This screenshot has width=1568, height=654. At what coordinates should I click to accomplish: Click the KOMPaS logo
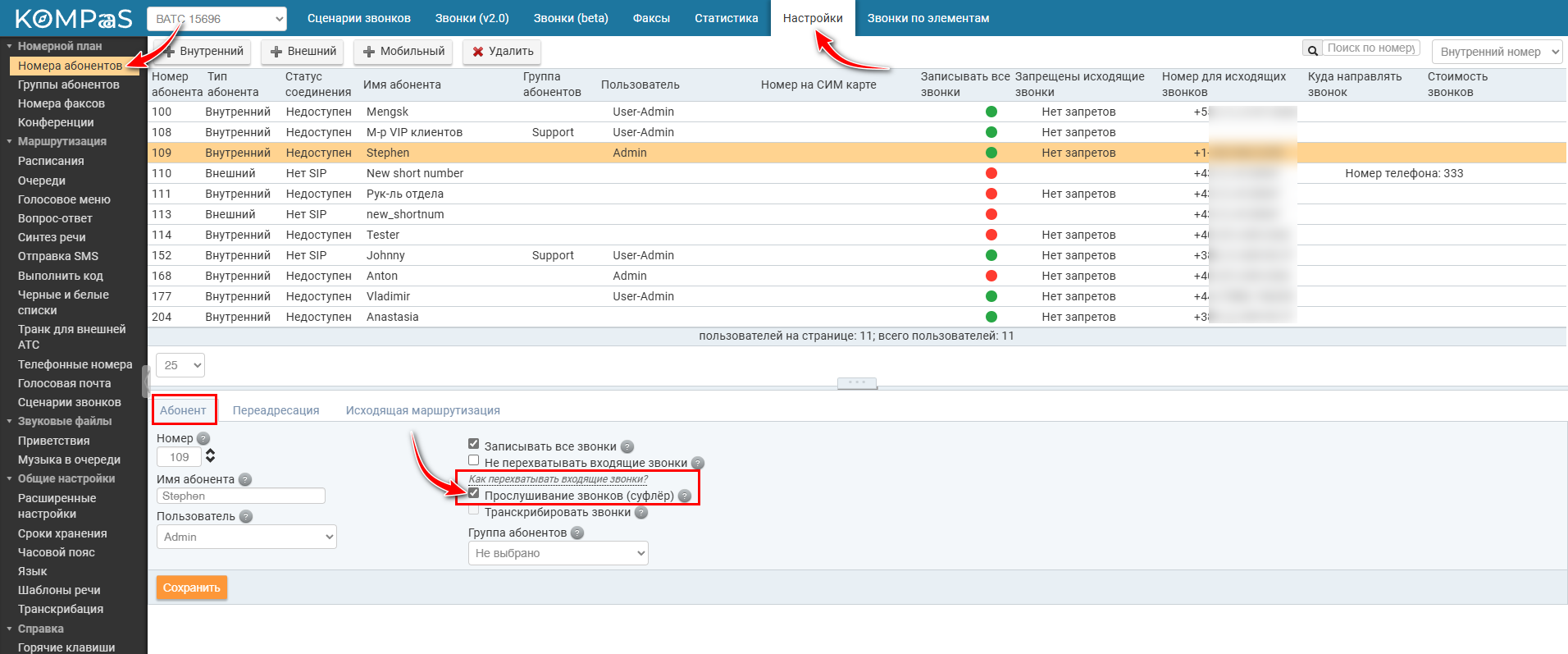[73, 18]
